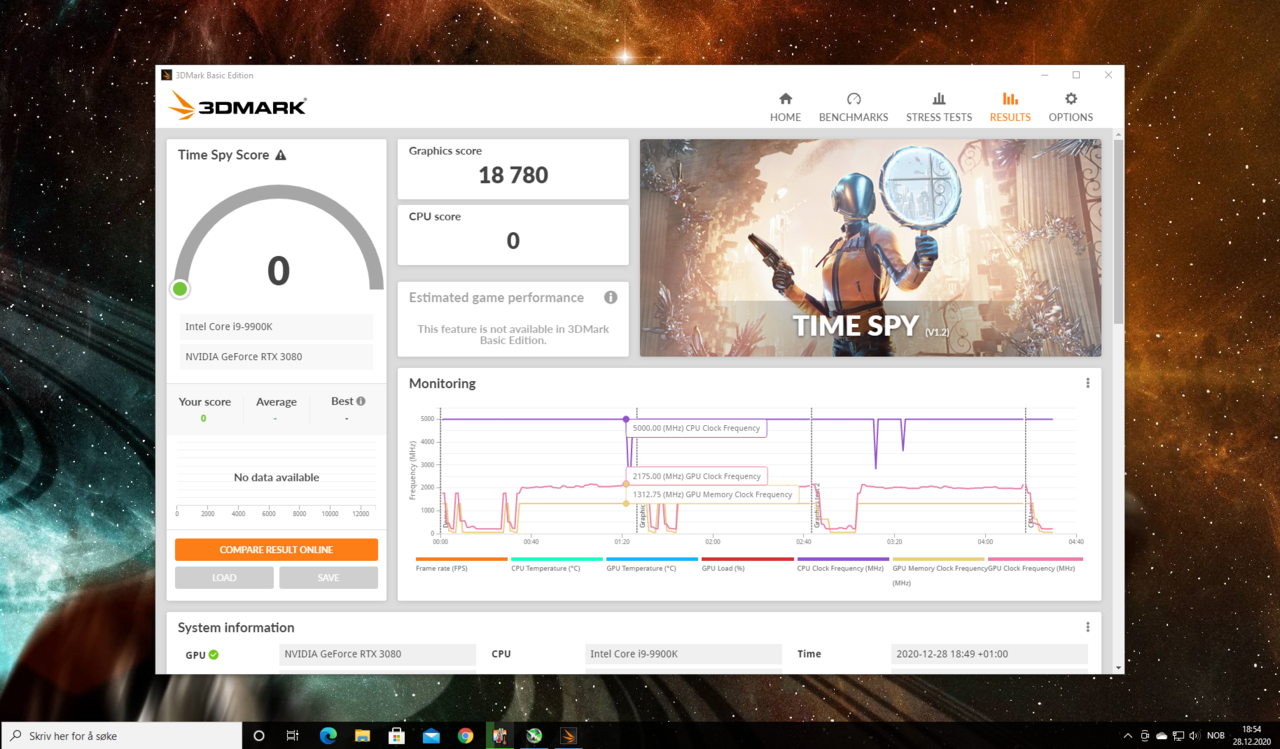Open Microsoft Store from taskbar
Screen dimensions: 1280x749
click(x=396, y=735)
